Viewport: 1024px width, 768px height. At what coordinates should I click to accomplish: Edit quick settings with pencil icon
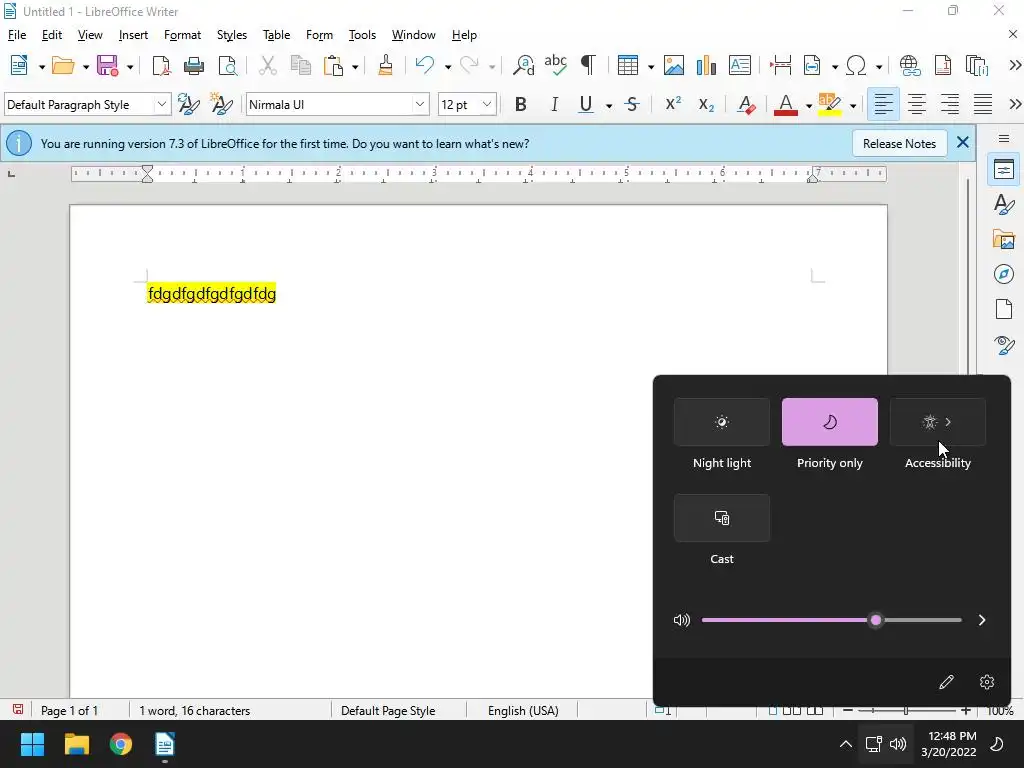946,682
